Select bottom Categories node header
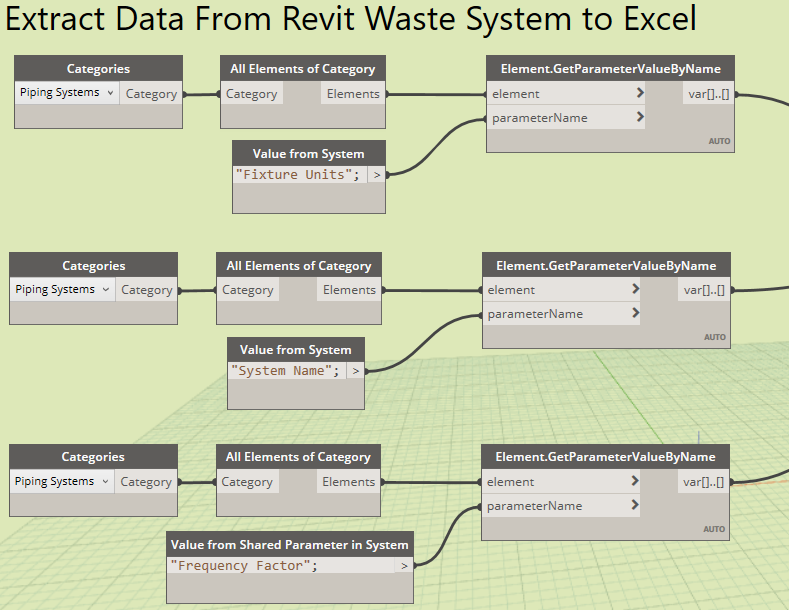 click(x=93, y=456)
